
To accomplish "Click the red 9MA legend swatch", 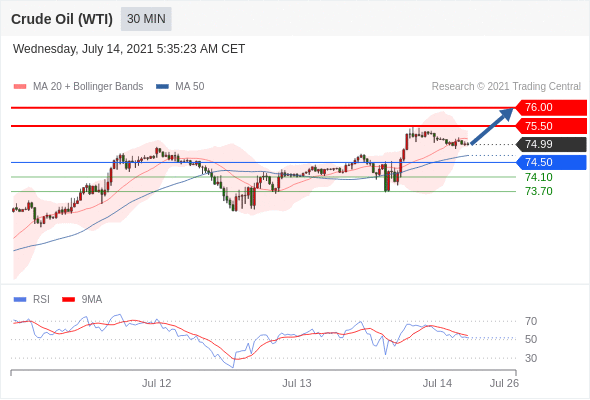I will [68, 300].
